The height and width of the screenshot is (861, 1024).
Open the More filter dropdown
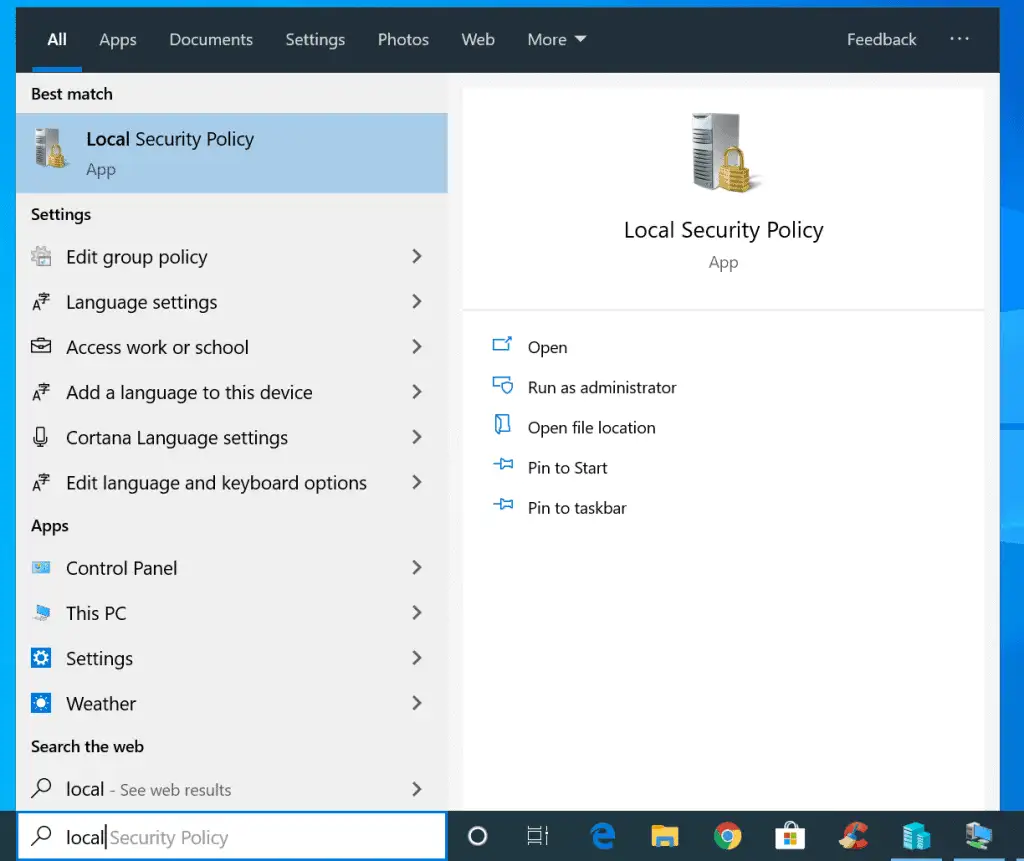[x=557, y=40]
